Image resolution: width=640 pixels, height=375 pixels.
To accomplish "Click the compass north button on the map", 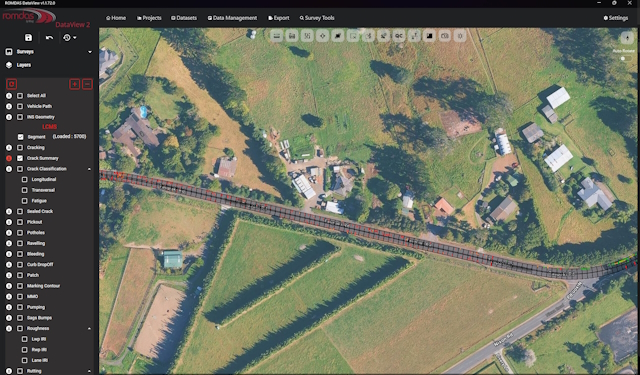I will pyautogui.click(x=627, y=38).
